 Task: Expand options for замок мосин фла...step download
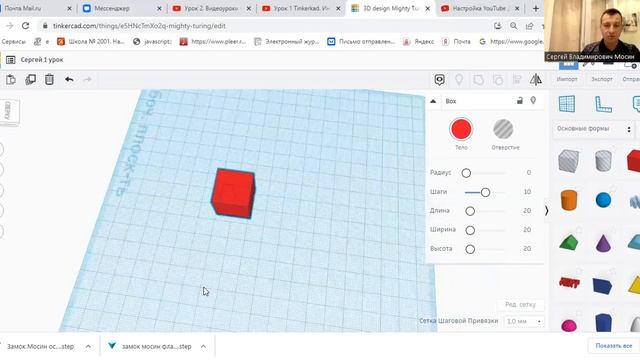(203, 347)
